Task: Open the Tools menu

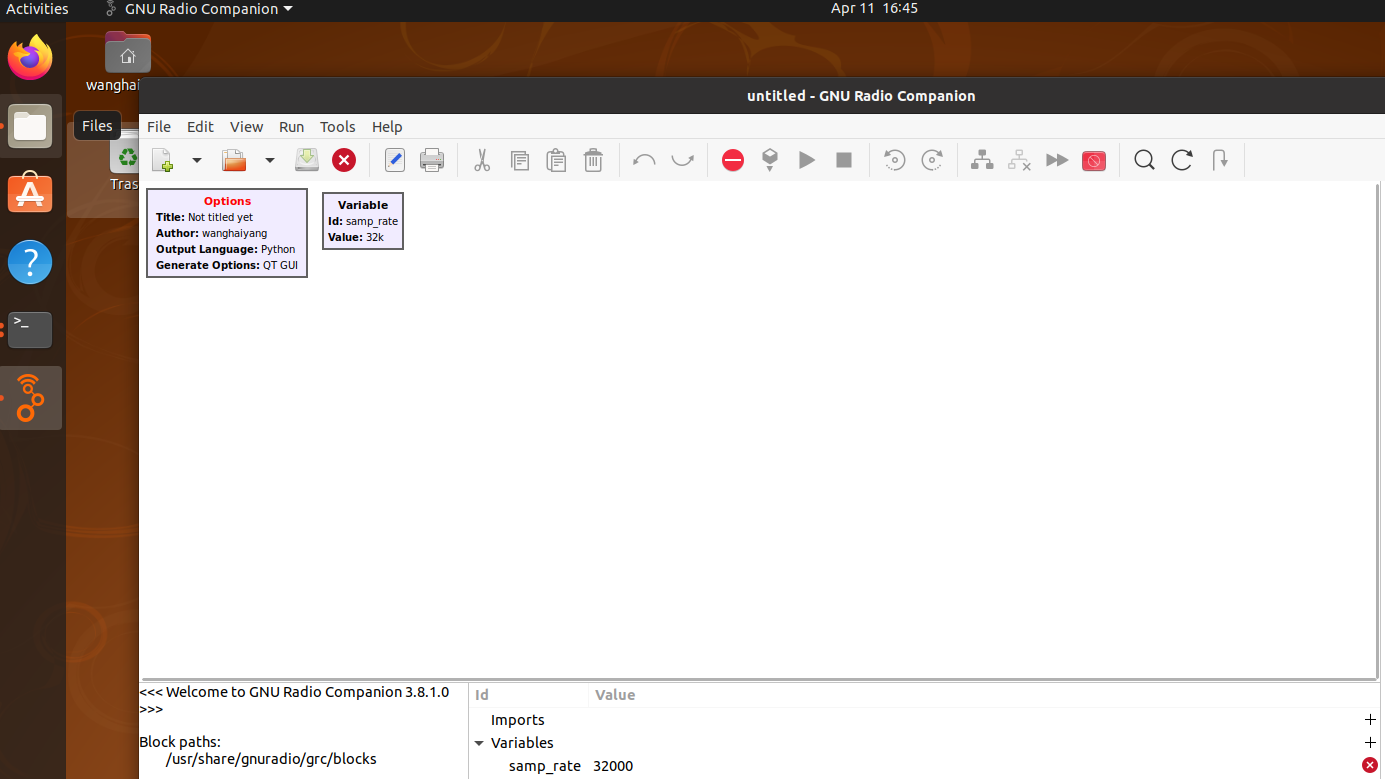Action: coord(337,127)
